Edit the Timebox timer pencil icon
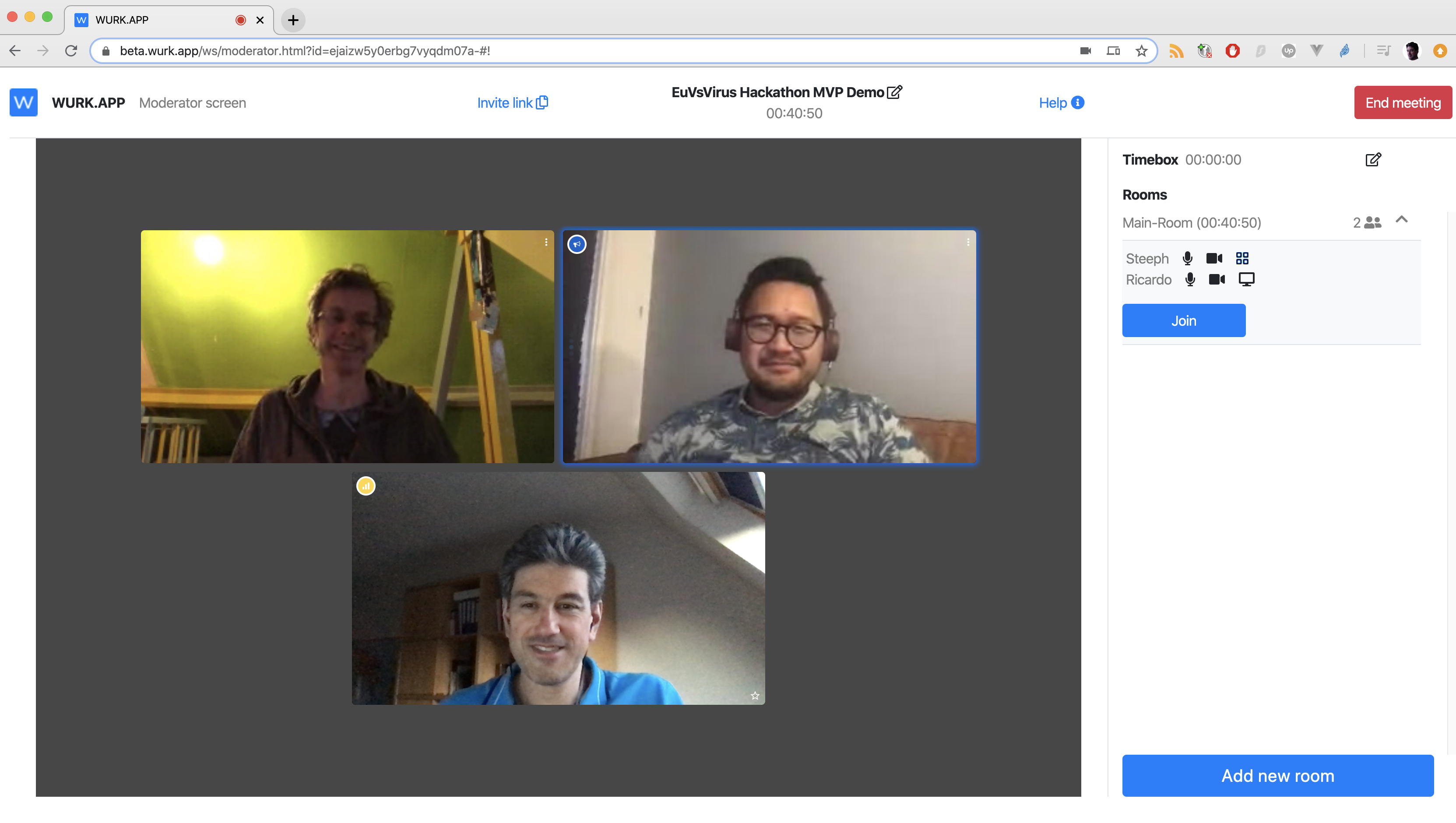 coord(1373,160)
